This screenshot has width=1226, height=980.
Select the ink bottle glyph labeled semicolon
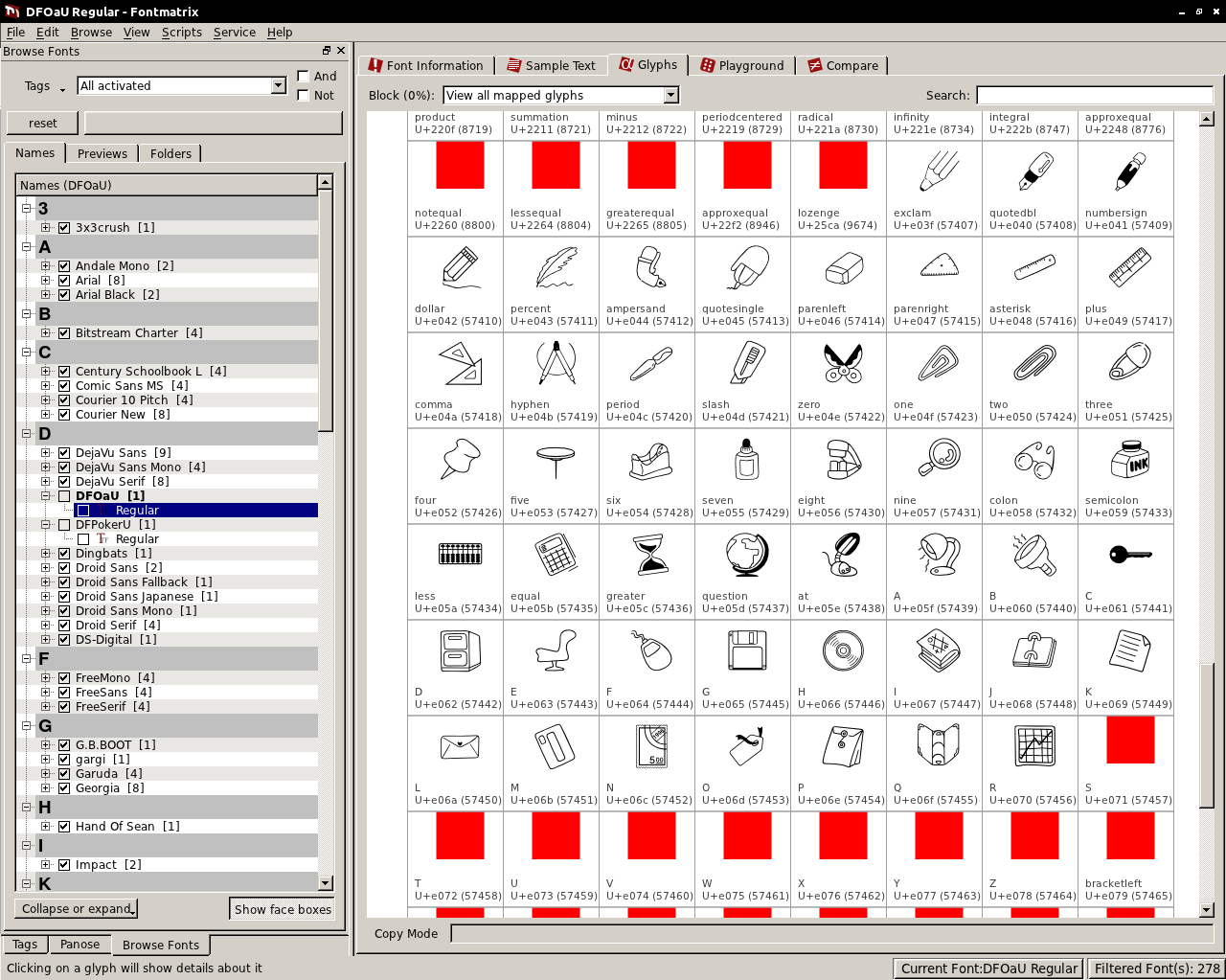(x=1130, y=459)
